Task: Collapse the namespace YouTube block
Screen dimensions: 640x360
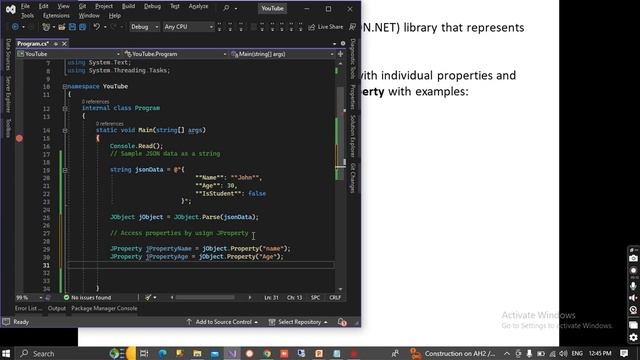Action: (x=64, y=87)
